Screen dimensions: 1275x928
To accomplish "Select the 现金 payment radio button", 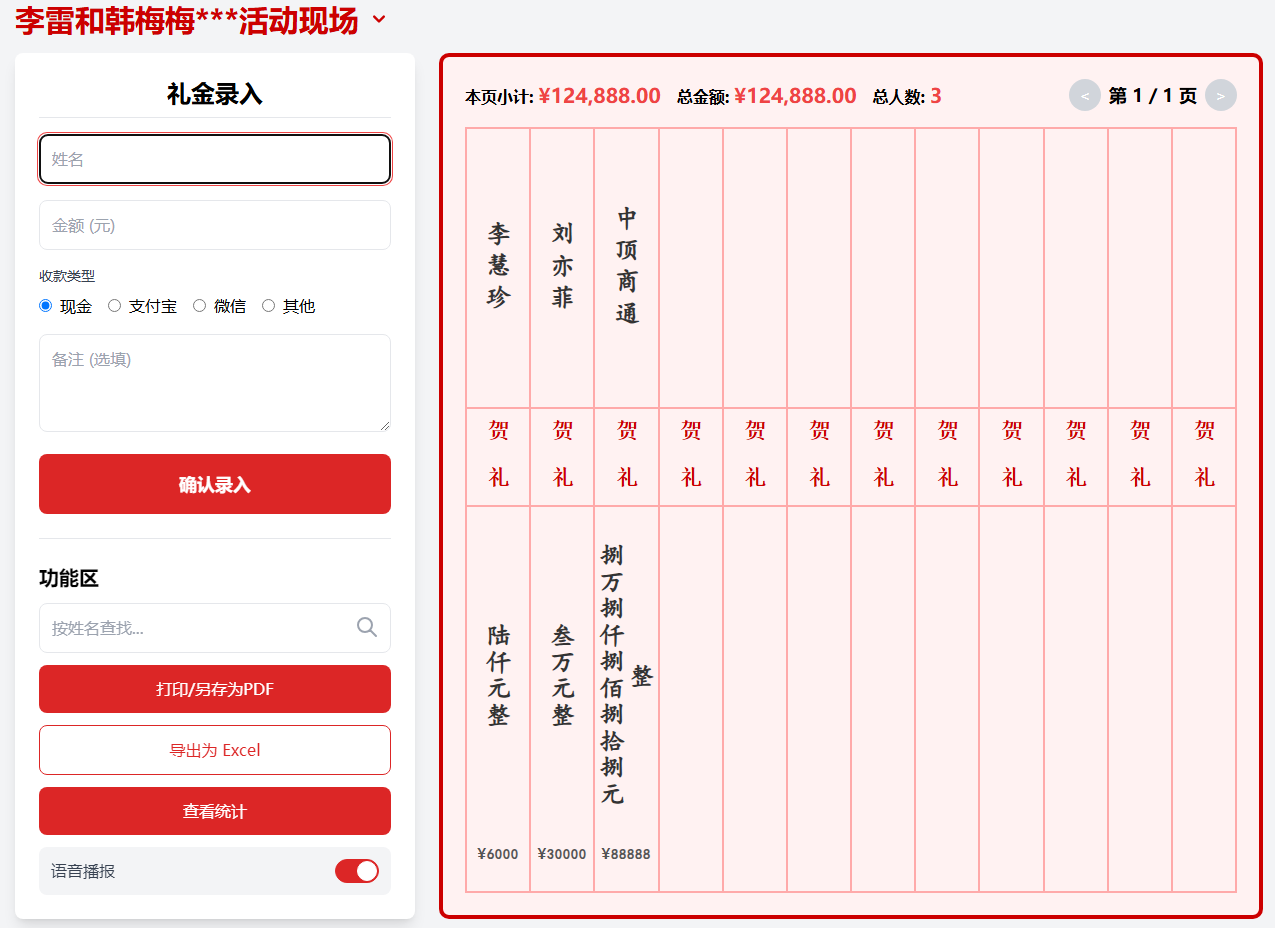I will [46, 306].
